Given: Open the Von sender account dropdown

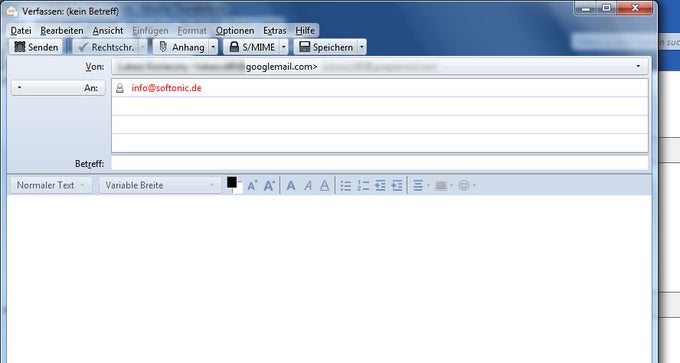Looking at the screenshot, I should coord(380,66).
